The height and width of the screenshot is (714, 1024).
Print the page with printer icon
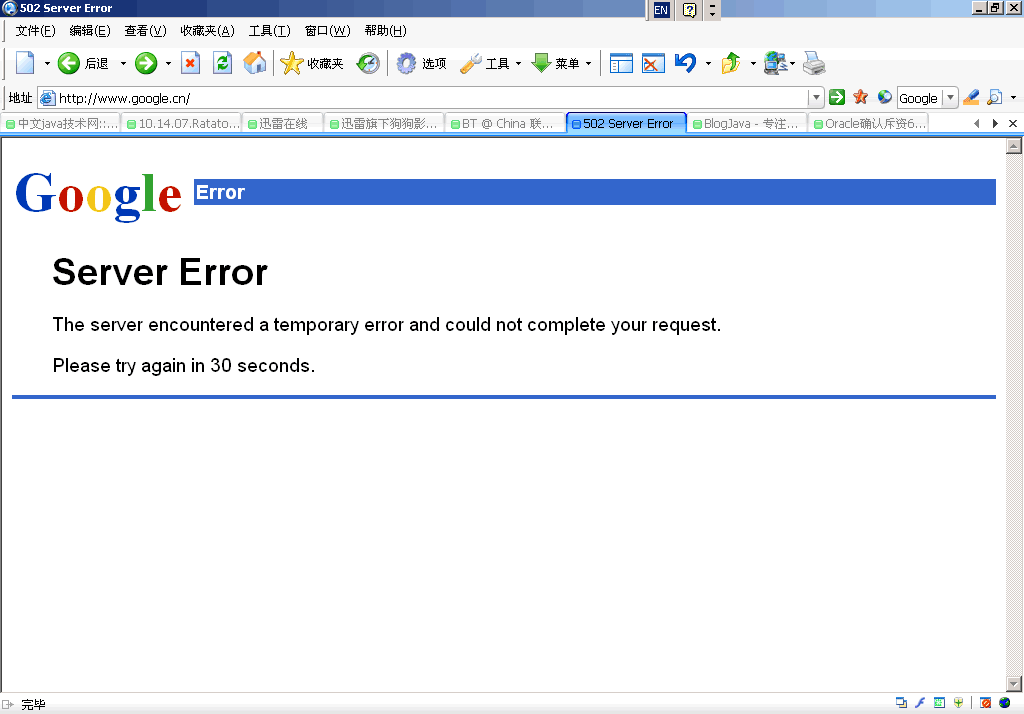pos(814,63)
